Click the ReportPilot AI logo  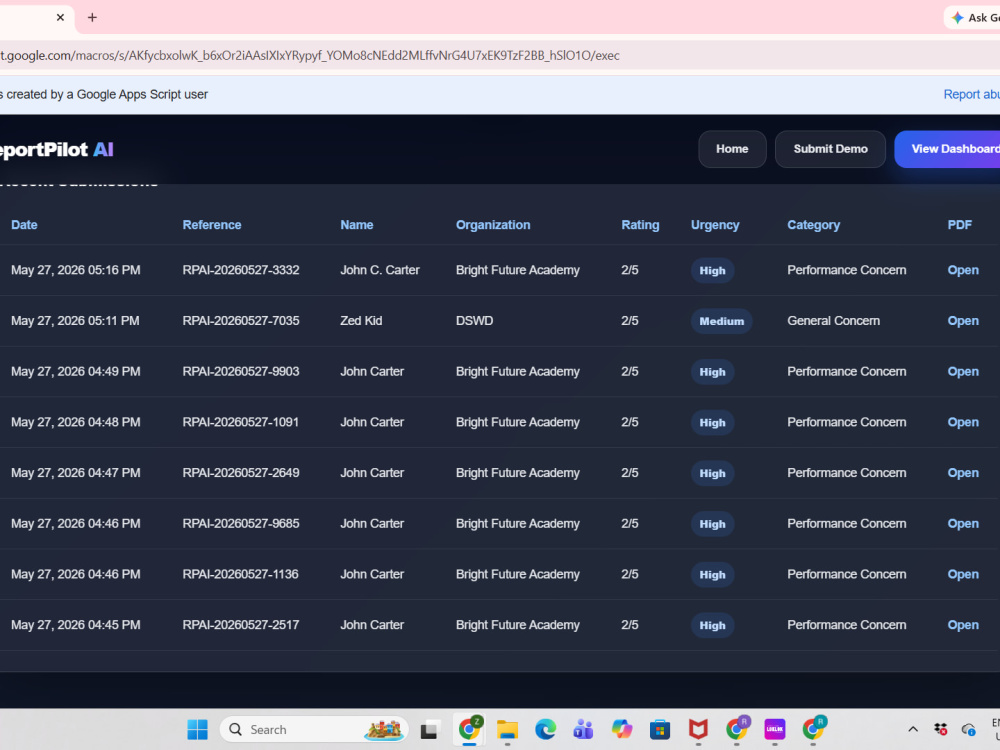(x=56, y=149)
